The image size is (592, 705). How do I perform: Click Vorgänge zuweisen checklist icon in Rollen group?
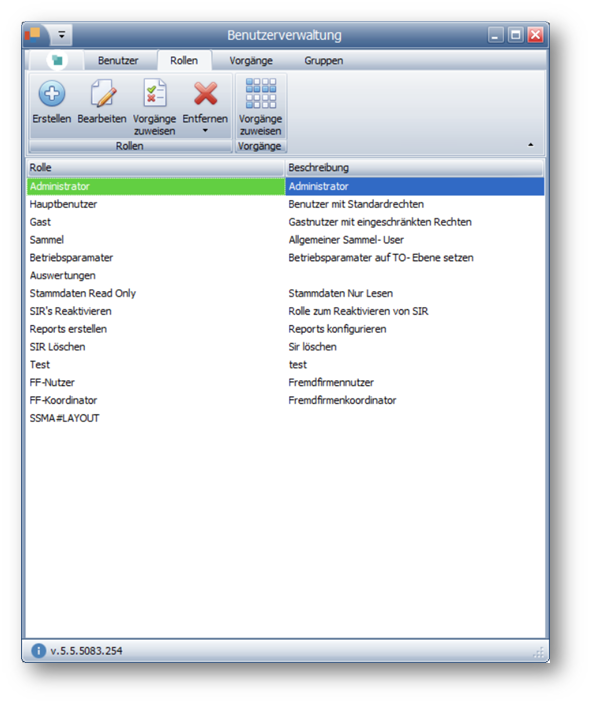click(x=155, y=93)
